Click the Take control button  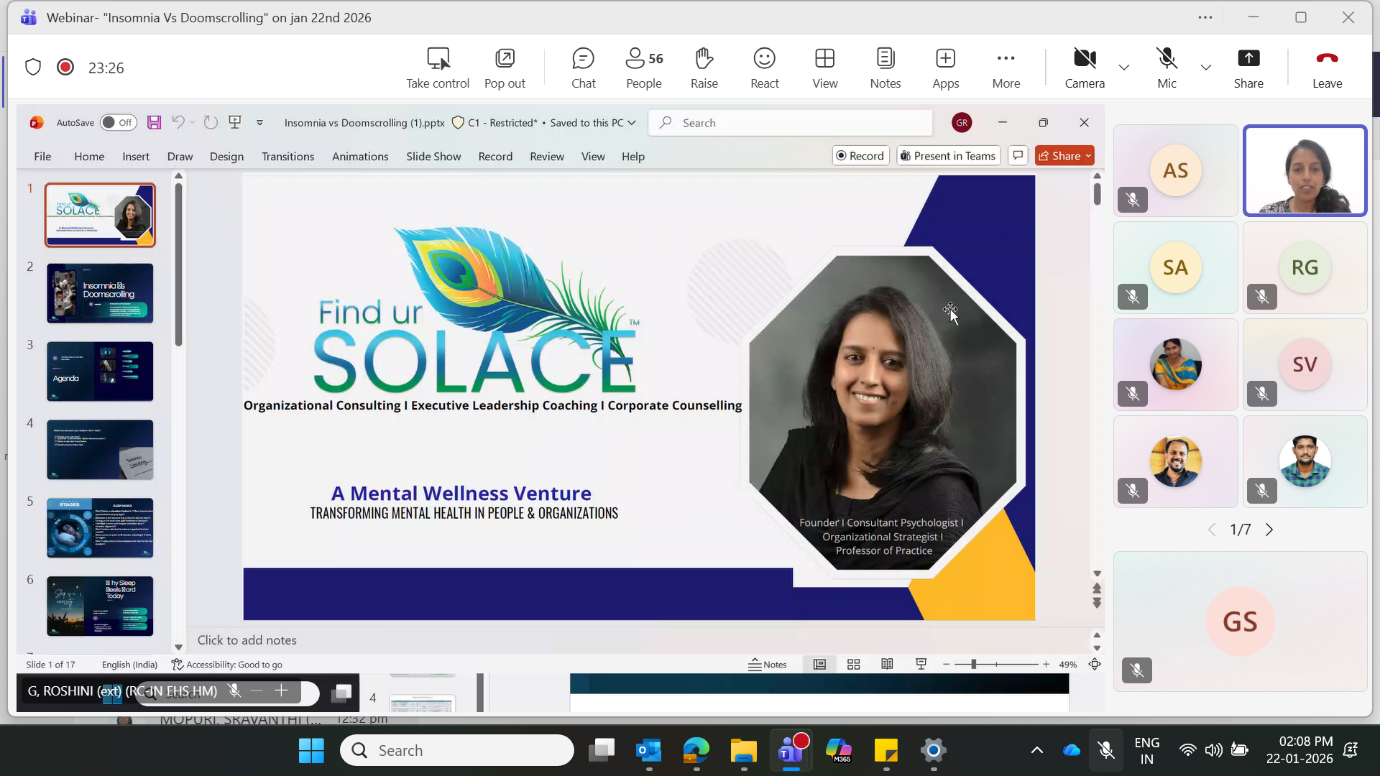[x=437, y=68]
